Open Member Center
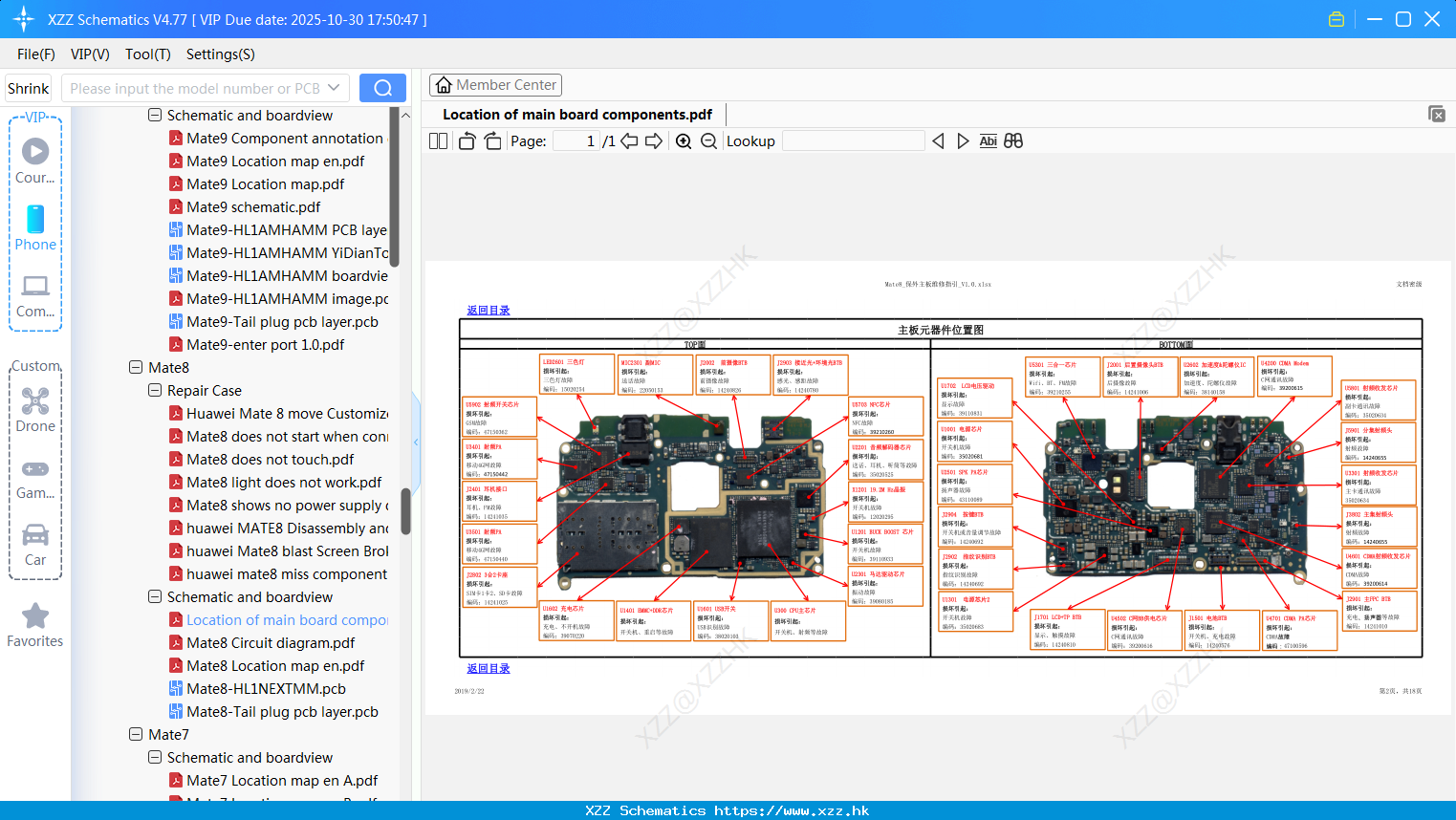The height and width of the screenshot is (820, 1456). pyautogui.click(x=495, y=85)
